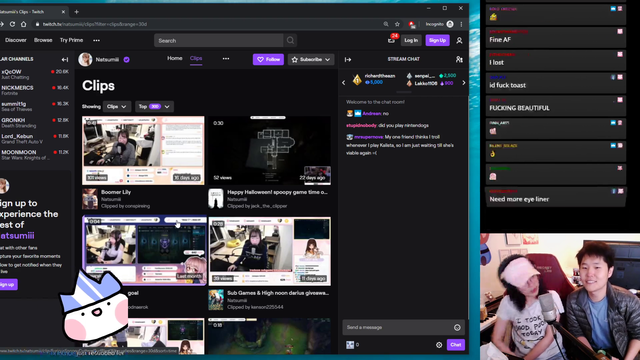The image size is (640, 360).
Task: Open the user account icon menu
Action: pyautogui.click(x=459, y=40)
